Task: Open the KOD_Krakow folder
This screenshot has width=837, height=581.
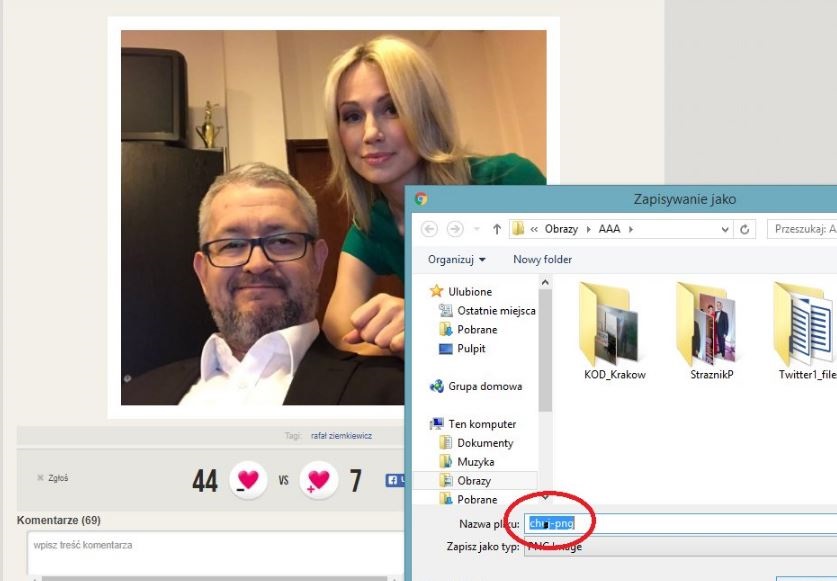Action: coord(614,326)
